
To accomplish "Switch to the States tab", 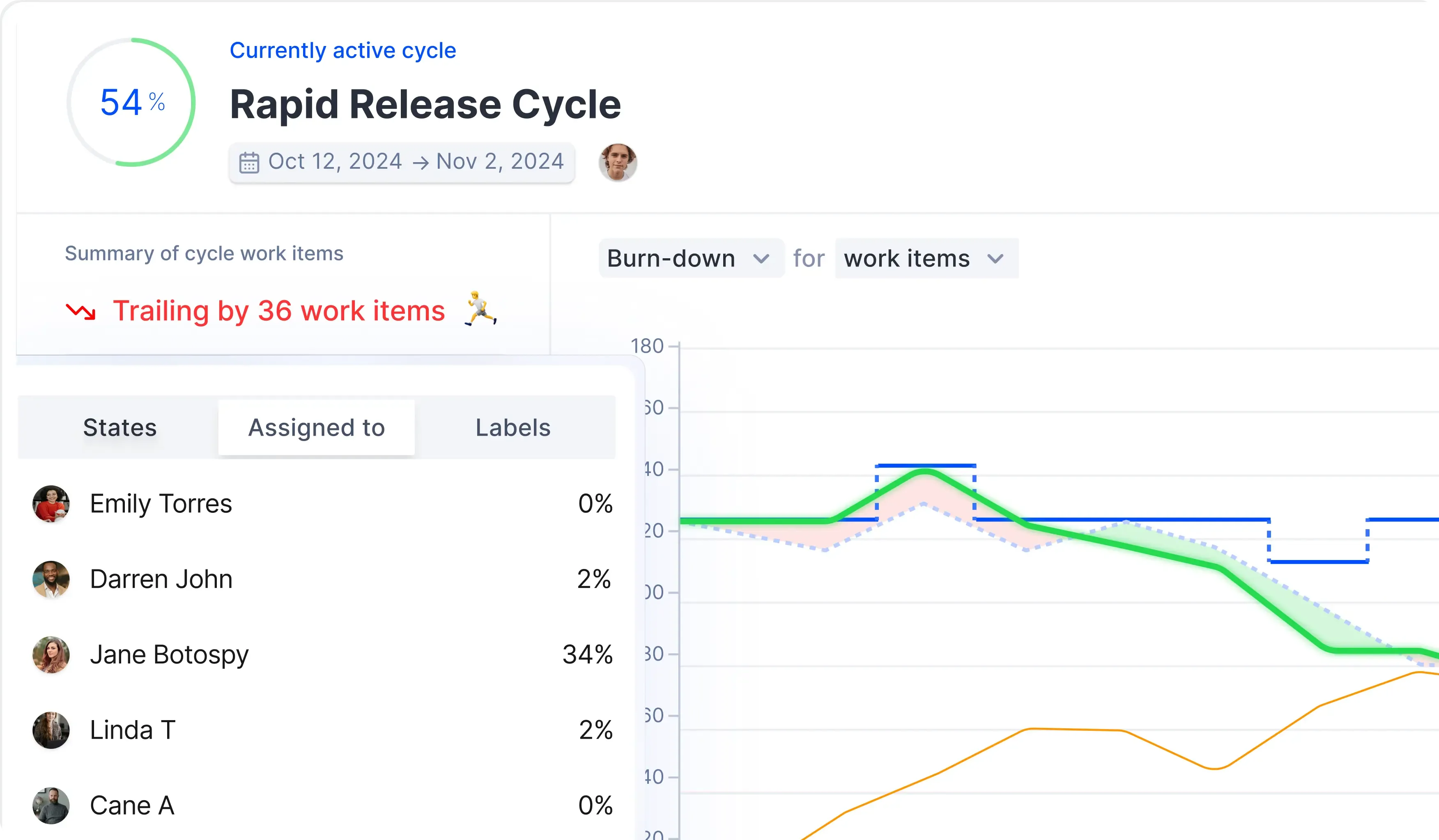I will (120, 428).
